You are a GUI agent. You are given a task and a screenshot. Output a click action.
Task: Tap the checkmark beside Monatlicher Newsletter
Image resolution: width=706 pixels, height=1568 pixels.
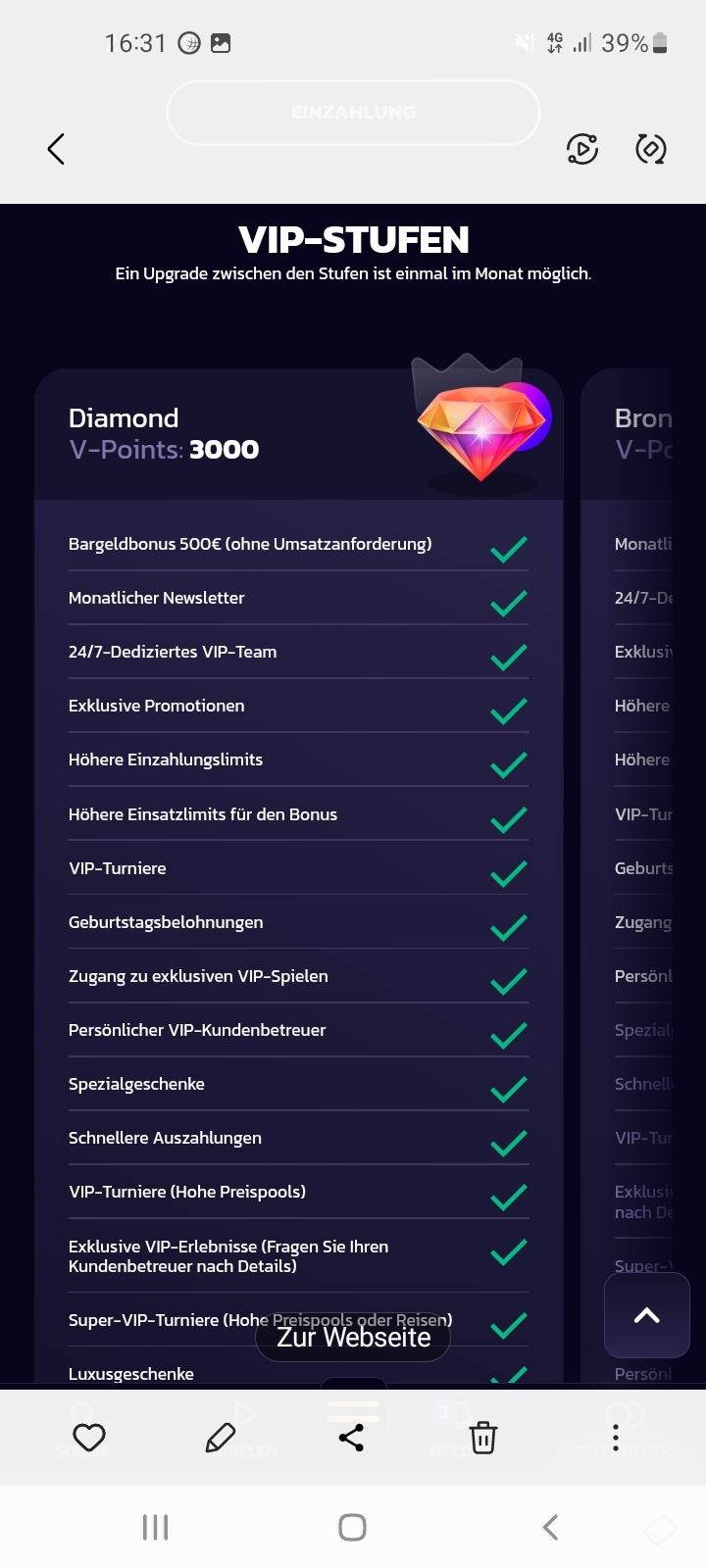tap(509, 603)
